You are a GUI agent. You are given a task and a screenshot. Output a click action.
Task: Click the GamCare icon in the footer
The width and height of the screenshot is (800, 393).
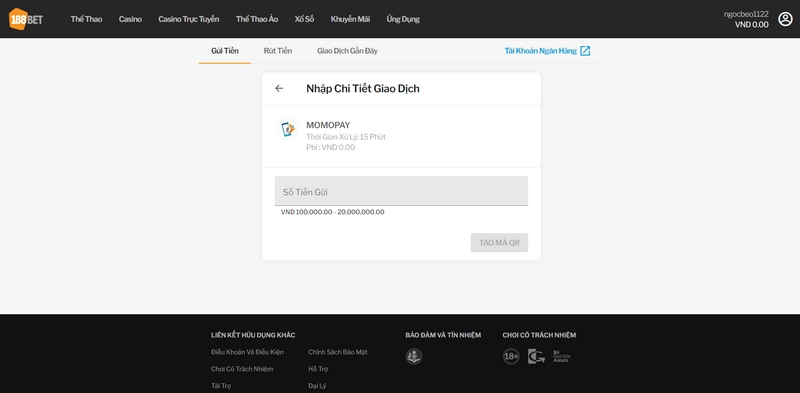tap(536, 356)
